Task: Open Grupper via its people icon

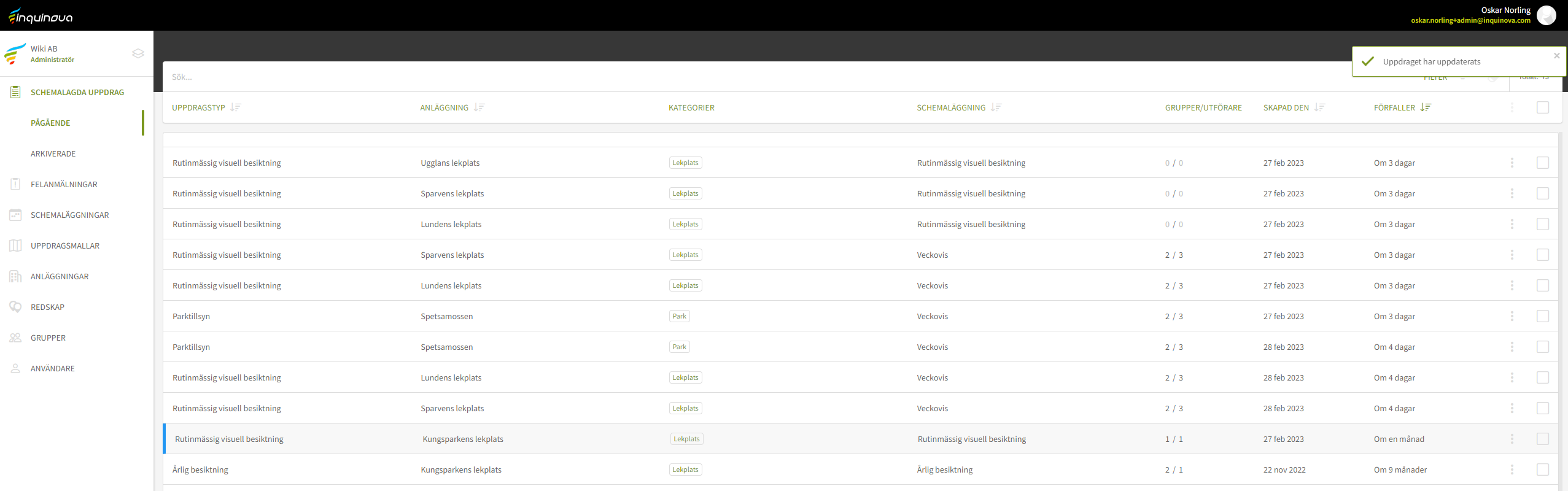Action: [15, 338]
